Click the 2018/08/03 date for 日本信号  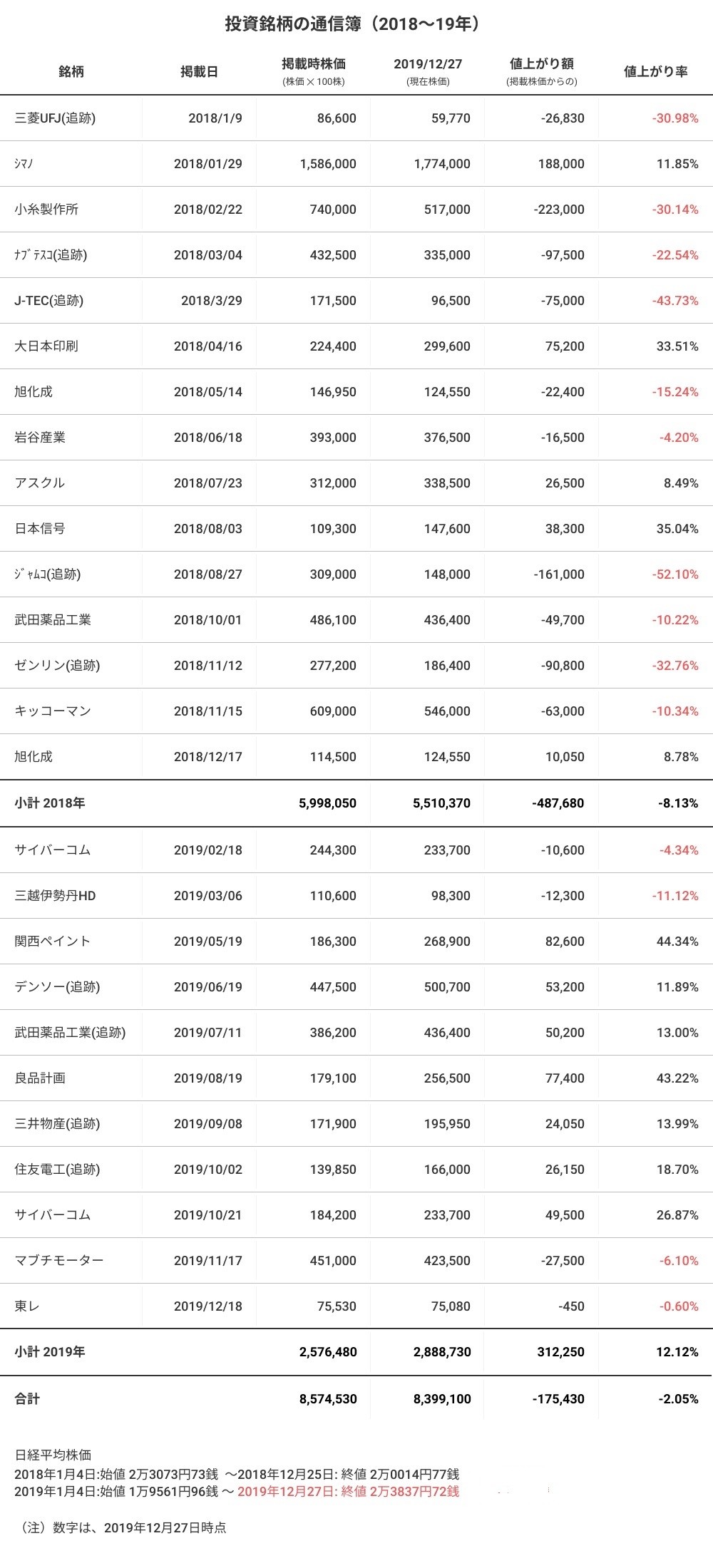207,529
